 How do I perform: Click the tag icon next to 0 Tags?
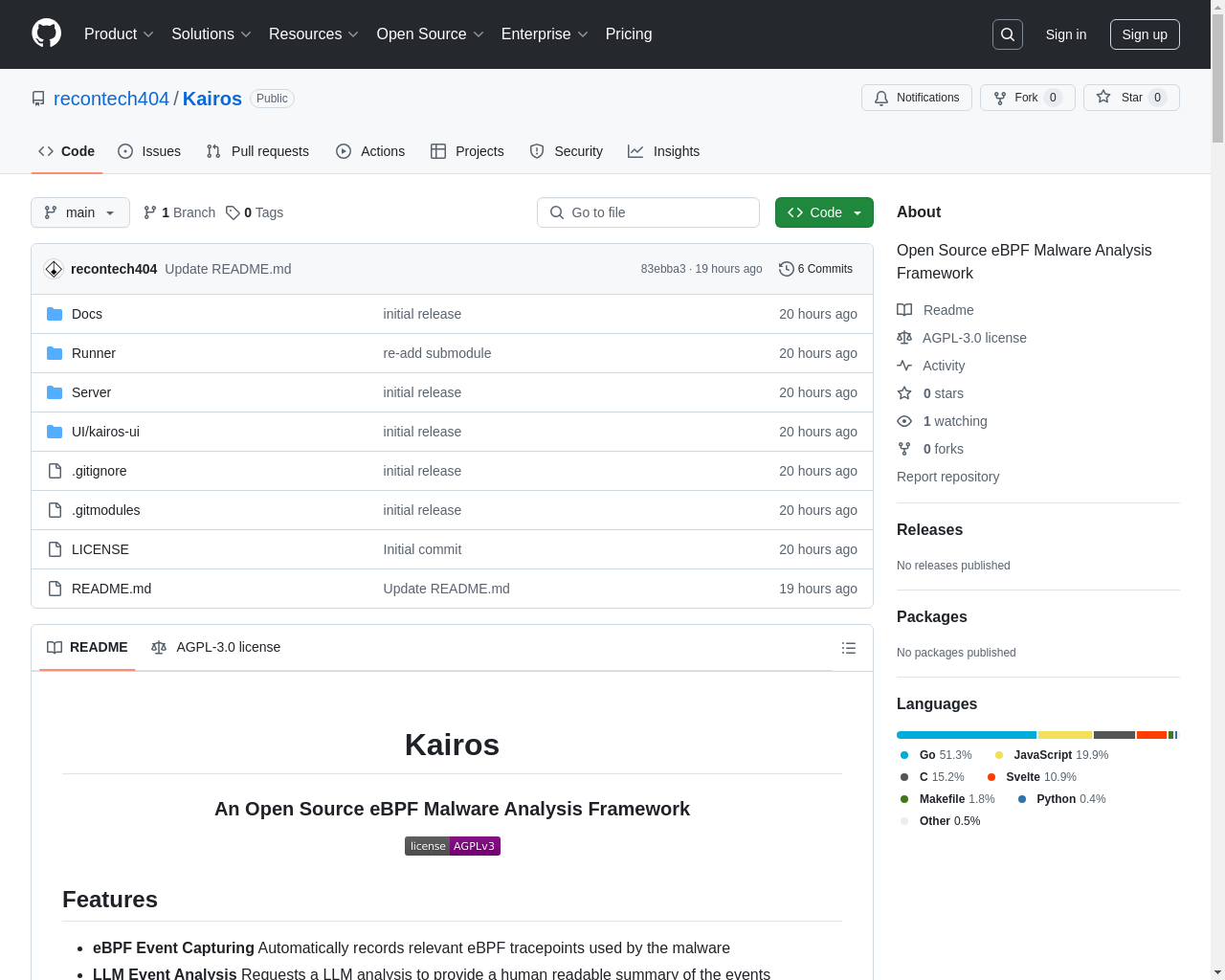click(233, 212)
